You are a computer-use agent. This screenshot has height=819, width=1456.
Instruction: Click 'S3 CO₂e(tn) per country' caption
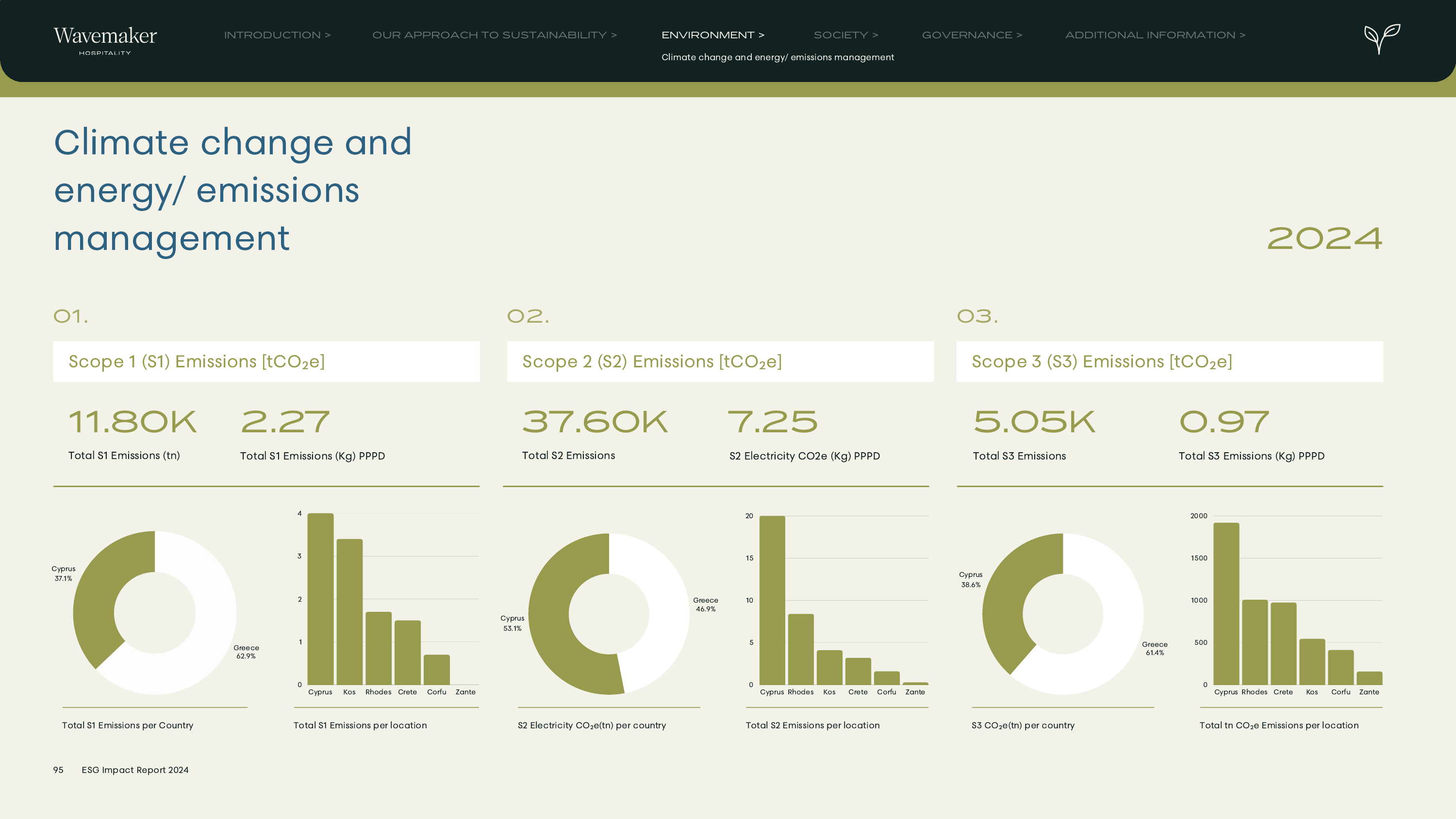point(1023,725)
